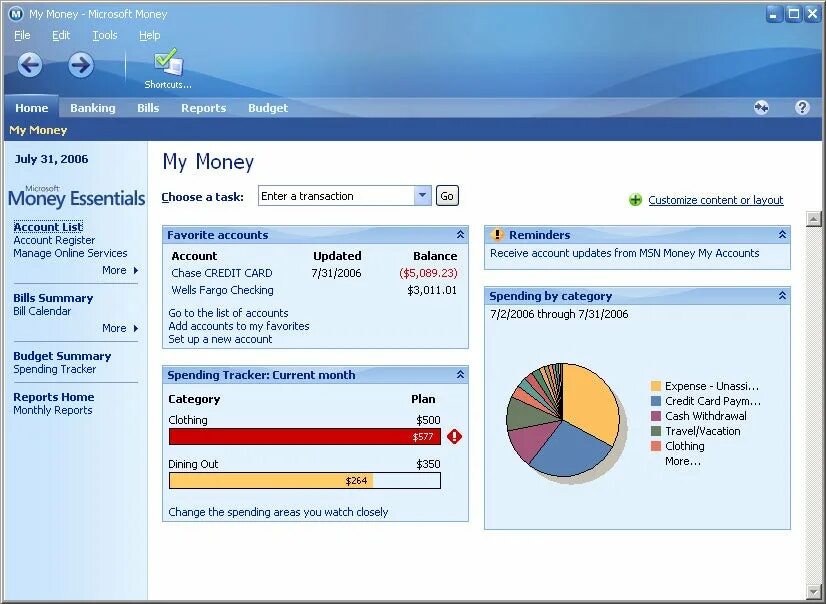Screen dimensions: 826x604
Task: Switch to the Banking tab
Action: pyautogui.click(x=93, y=108)
